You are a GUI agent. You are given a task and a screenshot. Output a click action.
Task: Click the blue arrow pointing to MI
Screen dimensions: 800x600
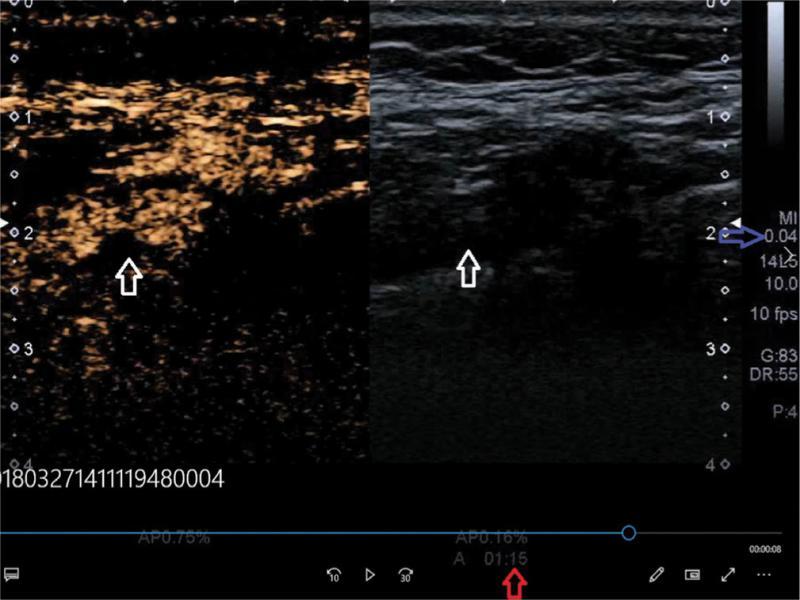pos(738,236)
